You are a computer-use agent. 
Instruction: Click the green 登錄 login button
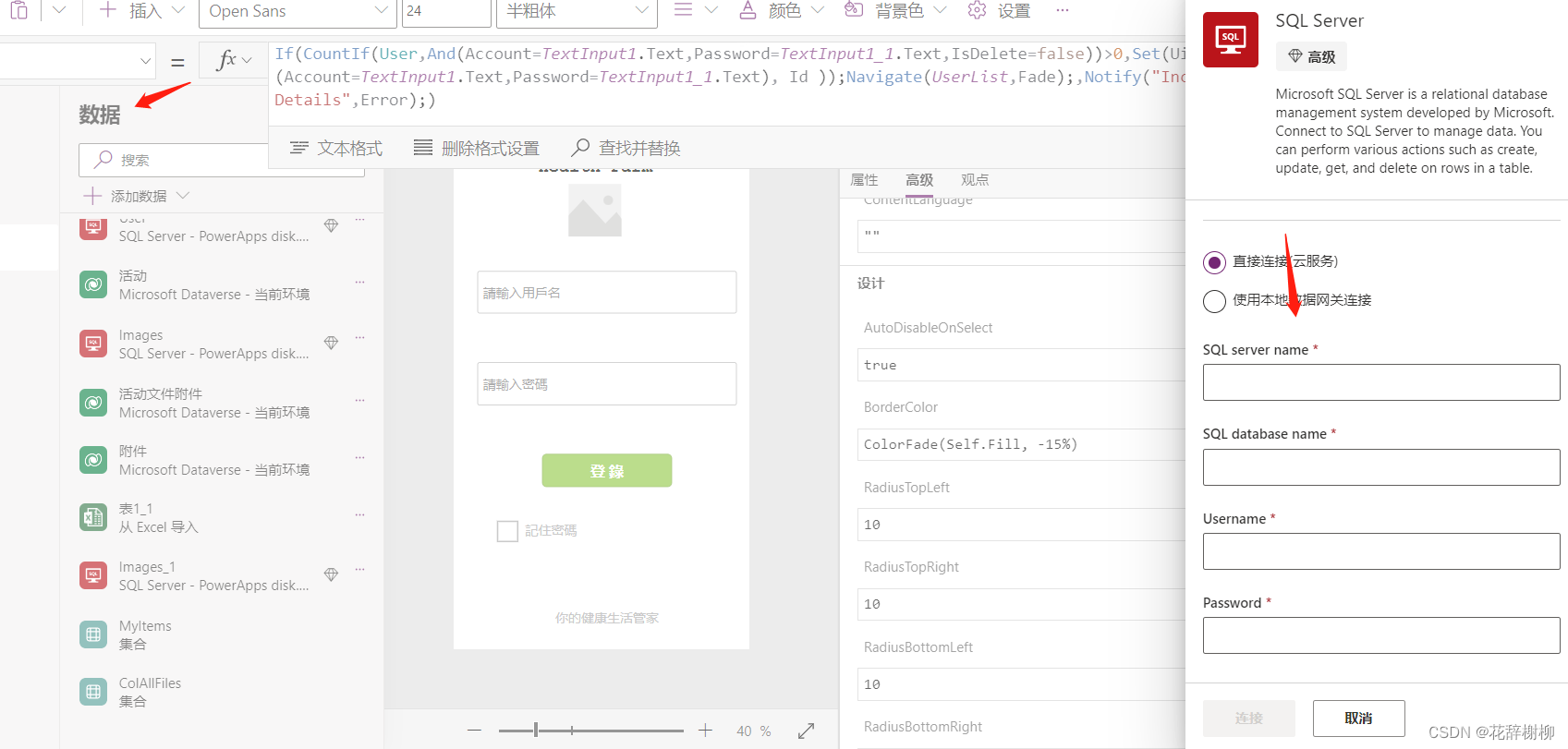point(607,470)
